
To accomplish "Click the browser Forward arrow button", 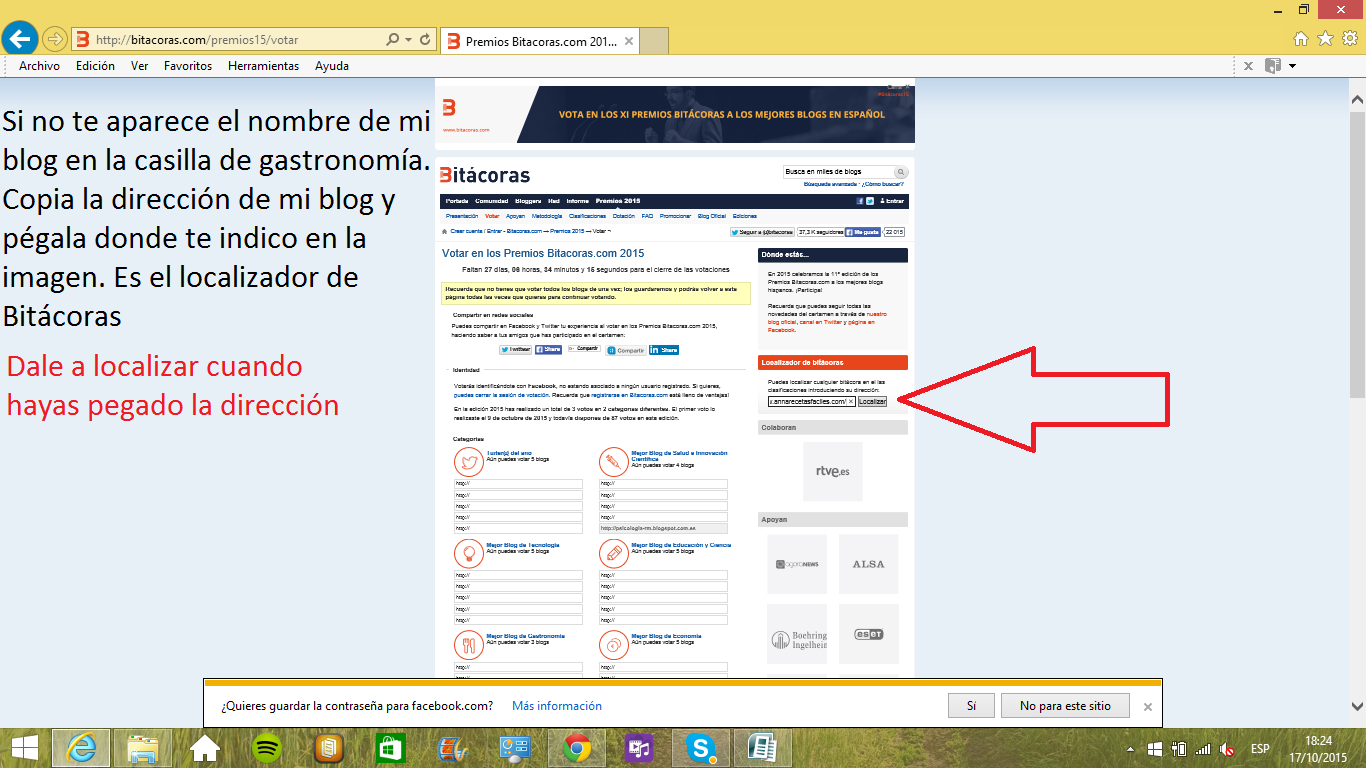I will click(x=54, y=40).
